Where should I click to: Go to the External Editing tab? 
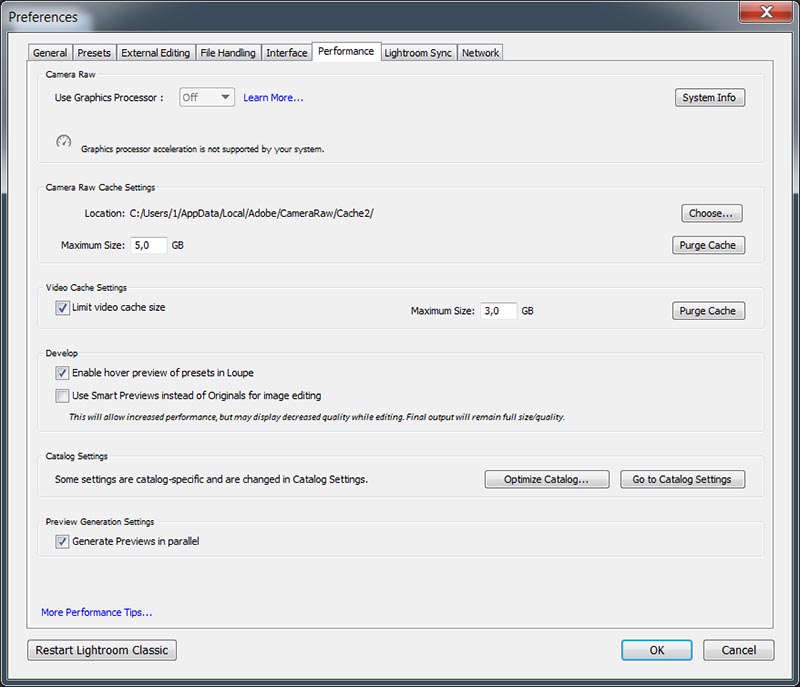[x=156, y=53]
